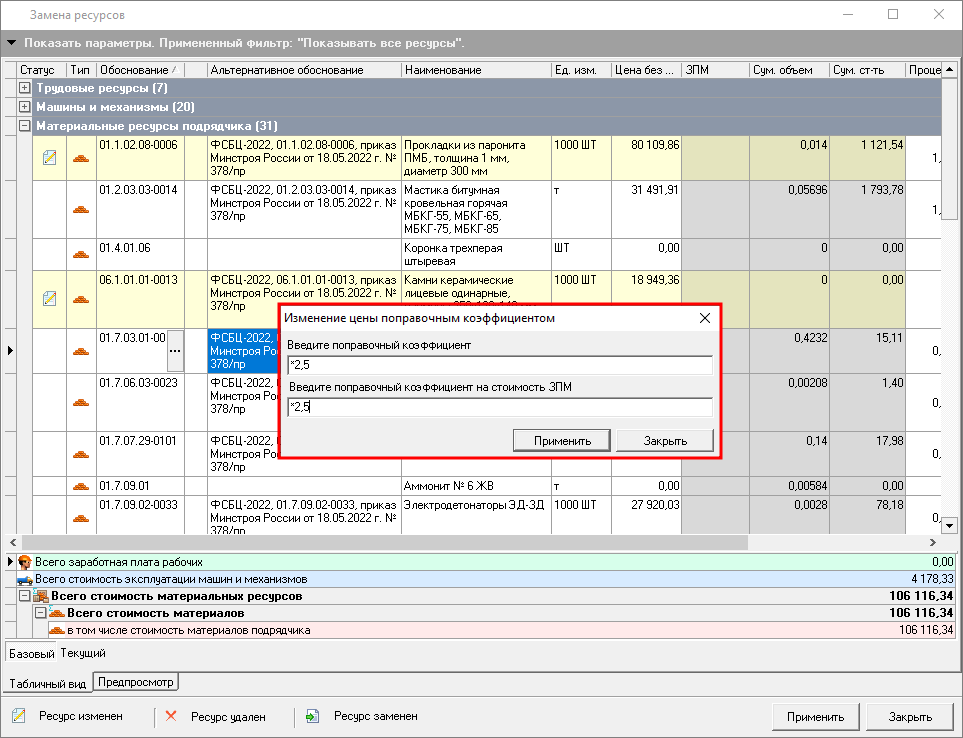
Task: Click the 'Ресурс изменен' legend icon
Action: coord(19,716)
